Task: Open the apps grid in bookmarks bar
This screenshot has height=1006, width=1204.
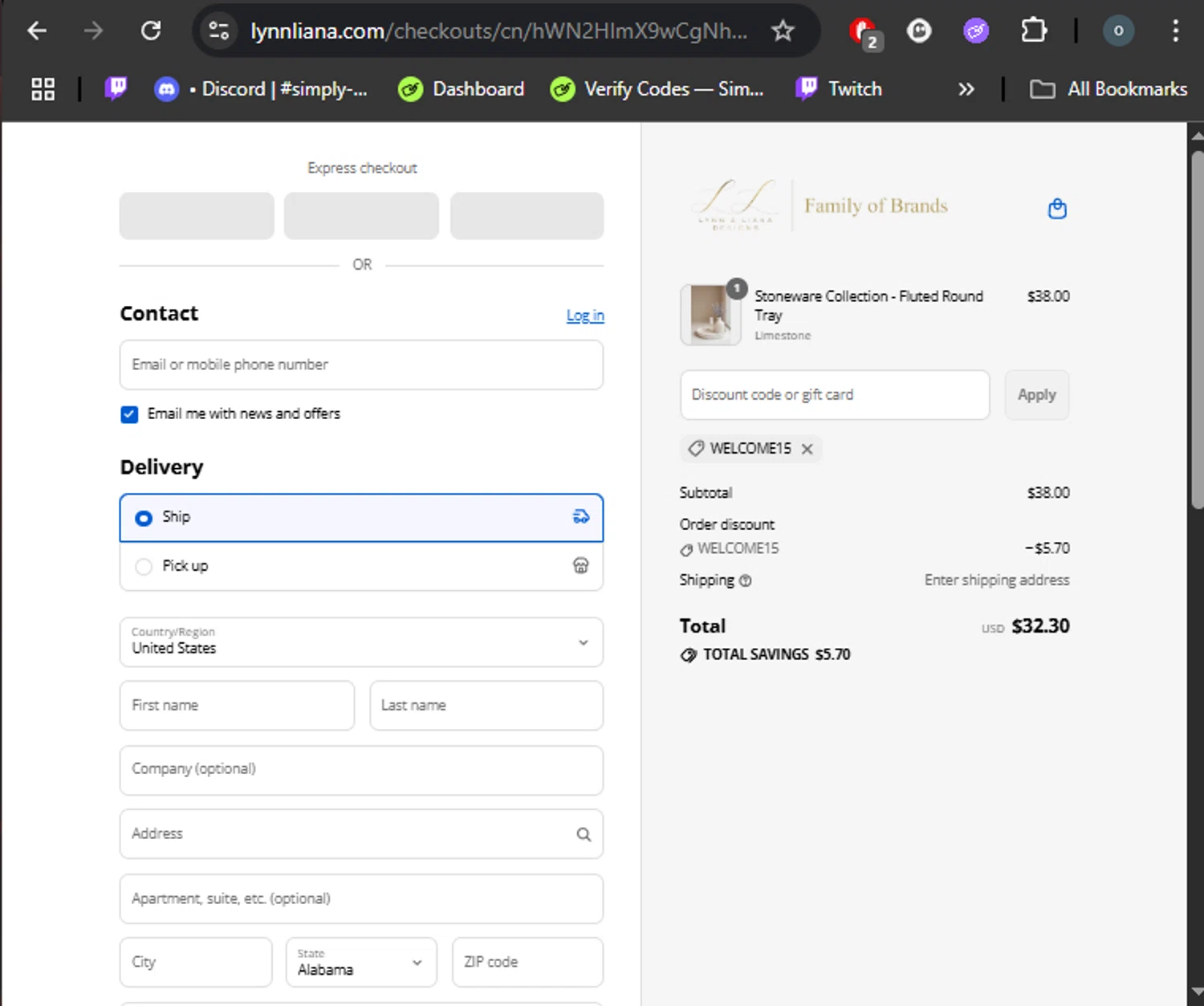Action: [x=43, y=89]
